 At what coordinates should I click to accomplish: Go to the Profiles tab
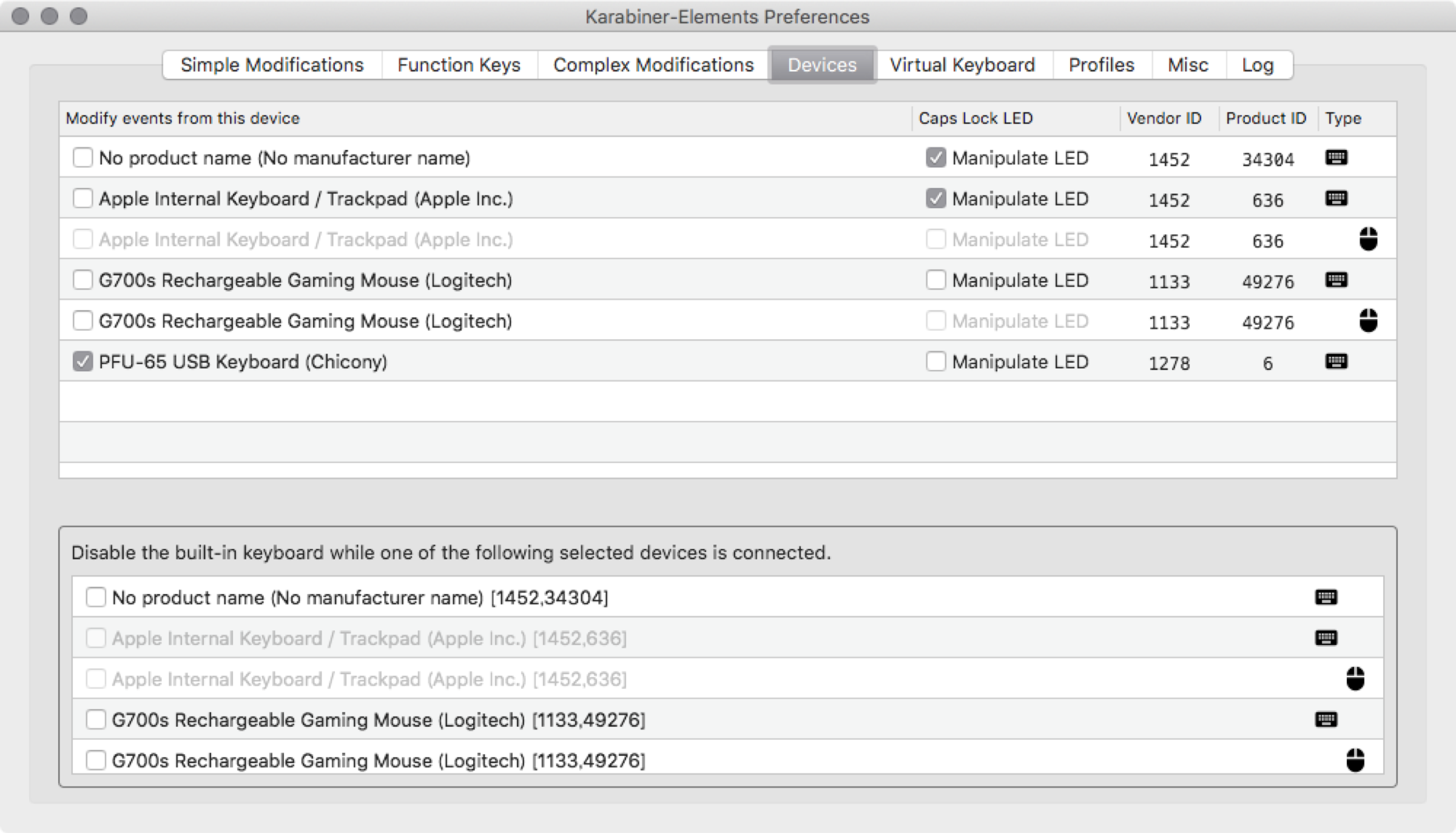point(1101,65)
